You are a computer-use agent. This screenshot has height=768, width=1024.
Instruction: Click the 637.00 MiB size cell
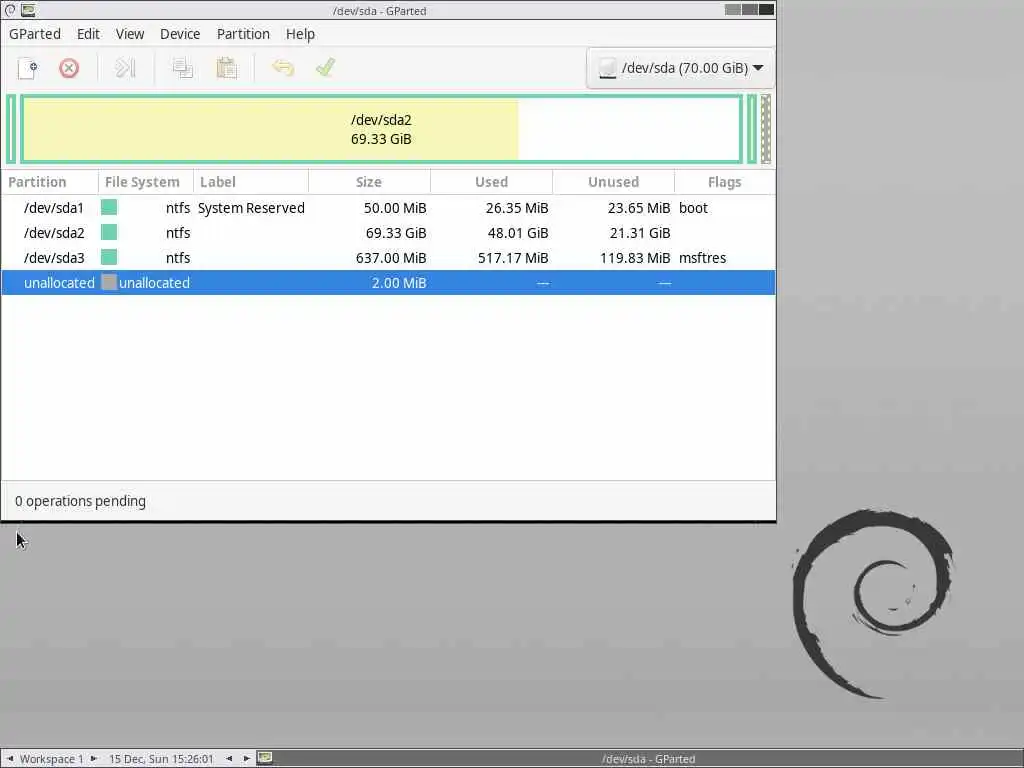[391, 258]
